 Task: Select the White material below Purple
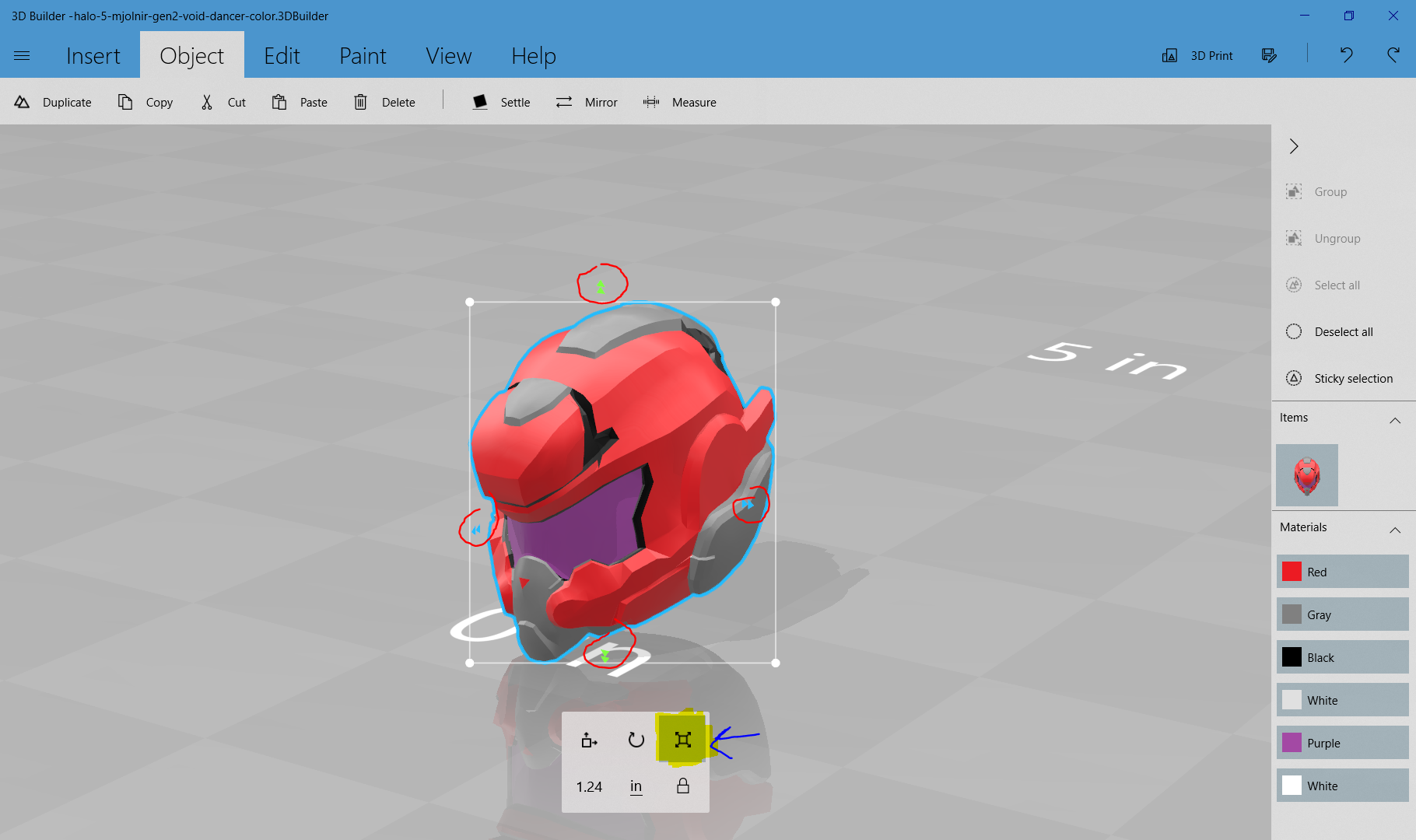click(x=1343, y=786)
